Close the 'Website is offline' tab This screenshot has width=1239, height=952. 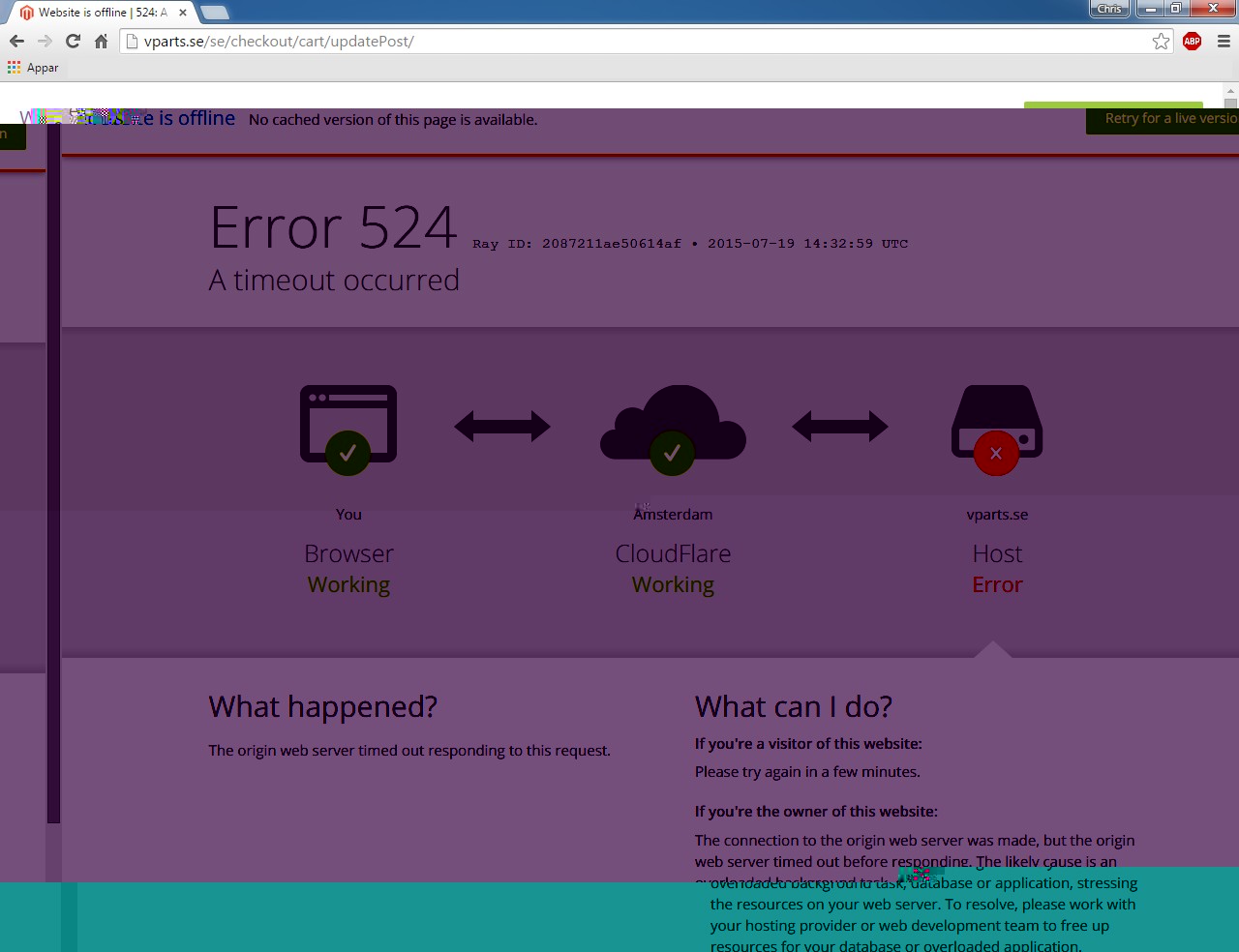tap(183, 13)
